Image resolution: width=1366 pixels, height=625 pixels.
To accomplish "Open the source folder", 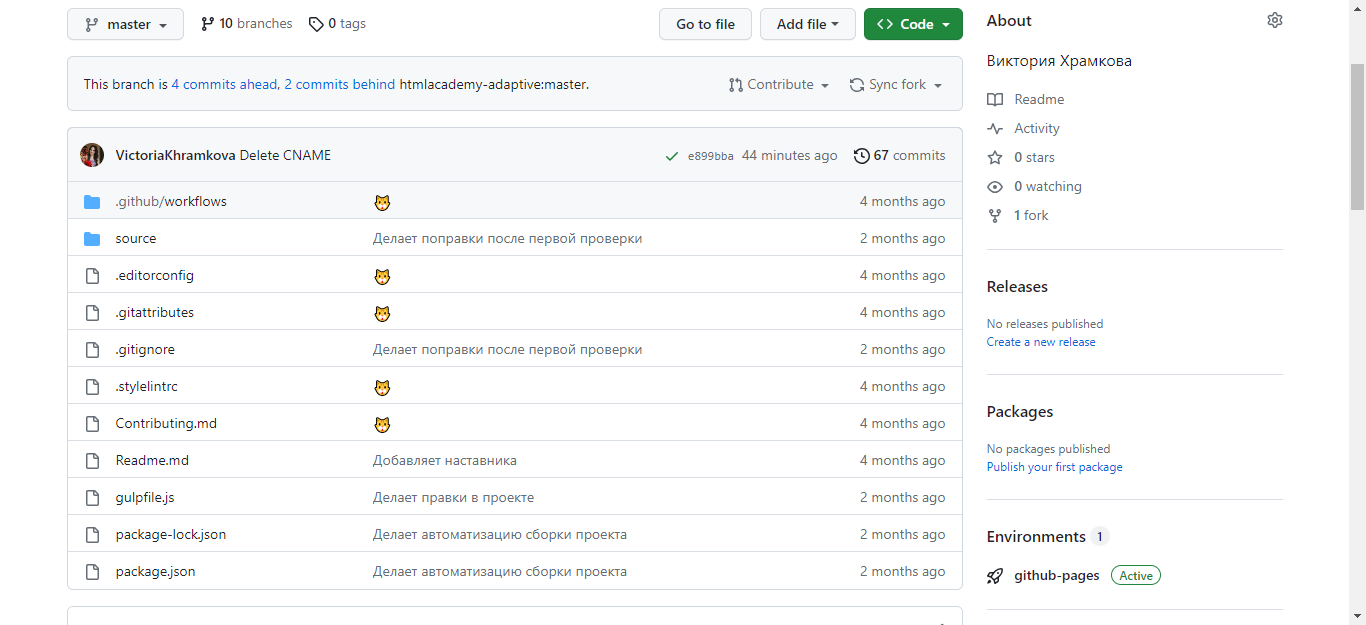I will [136, 238].
